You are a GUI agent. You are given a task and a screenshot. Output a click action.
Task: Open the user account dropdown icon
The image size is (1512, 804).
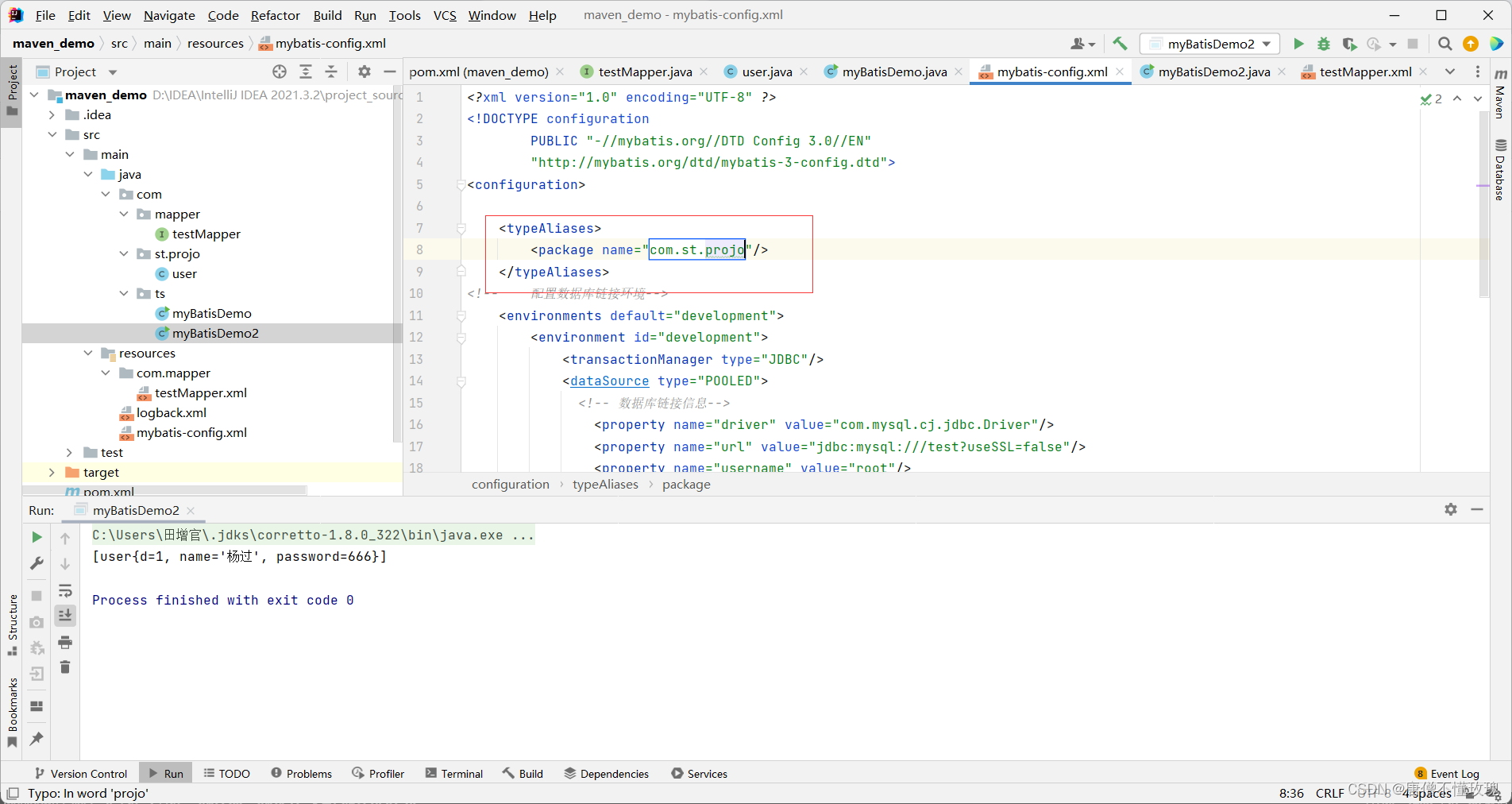(x=1083, y=44)
